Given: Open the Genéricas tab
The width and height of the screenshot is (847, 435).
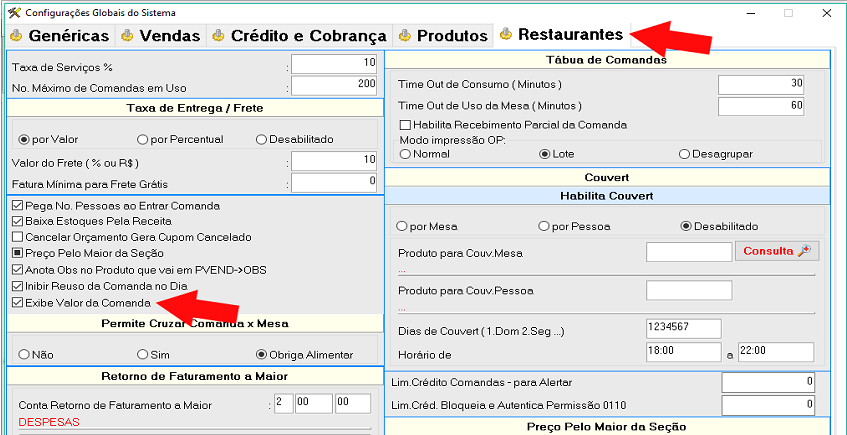Looking at the screenshot, I should pos(59,36).
